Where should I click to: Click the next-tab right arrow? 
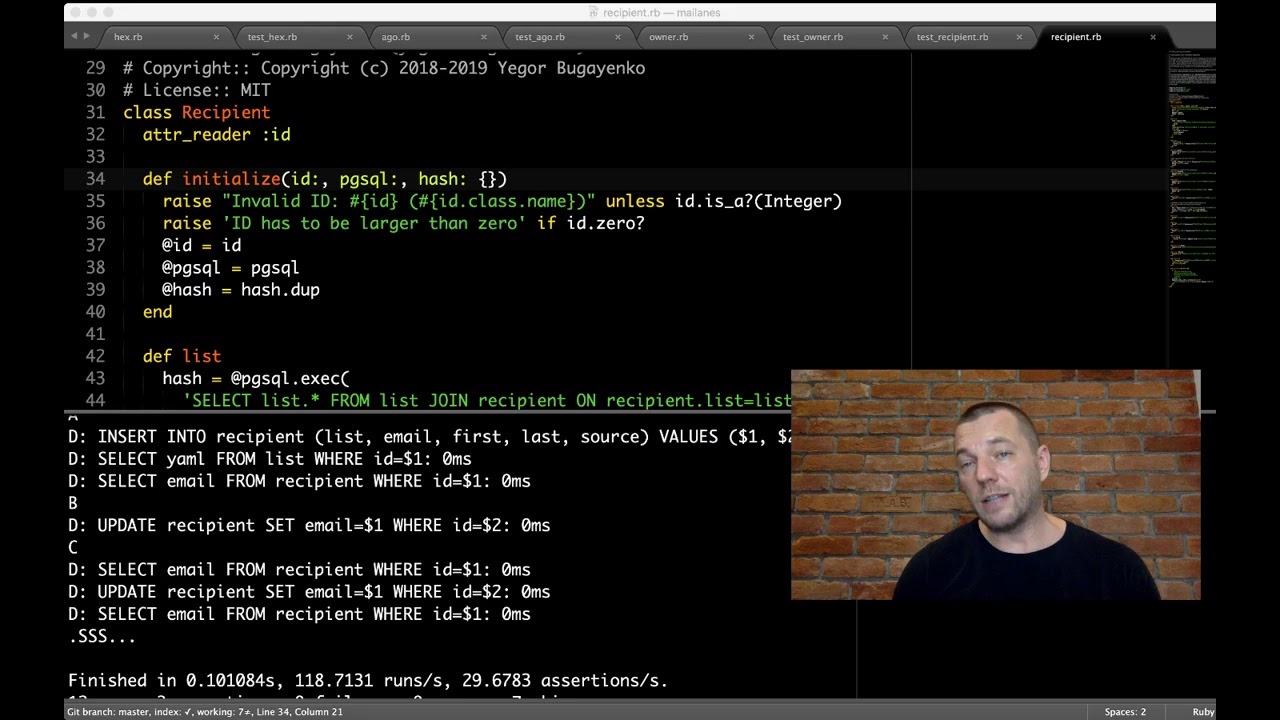tap(87, 36)
